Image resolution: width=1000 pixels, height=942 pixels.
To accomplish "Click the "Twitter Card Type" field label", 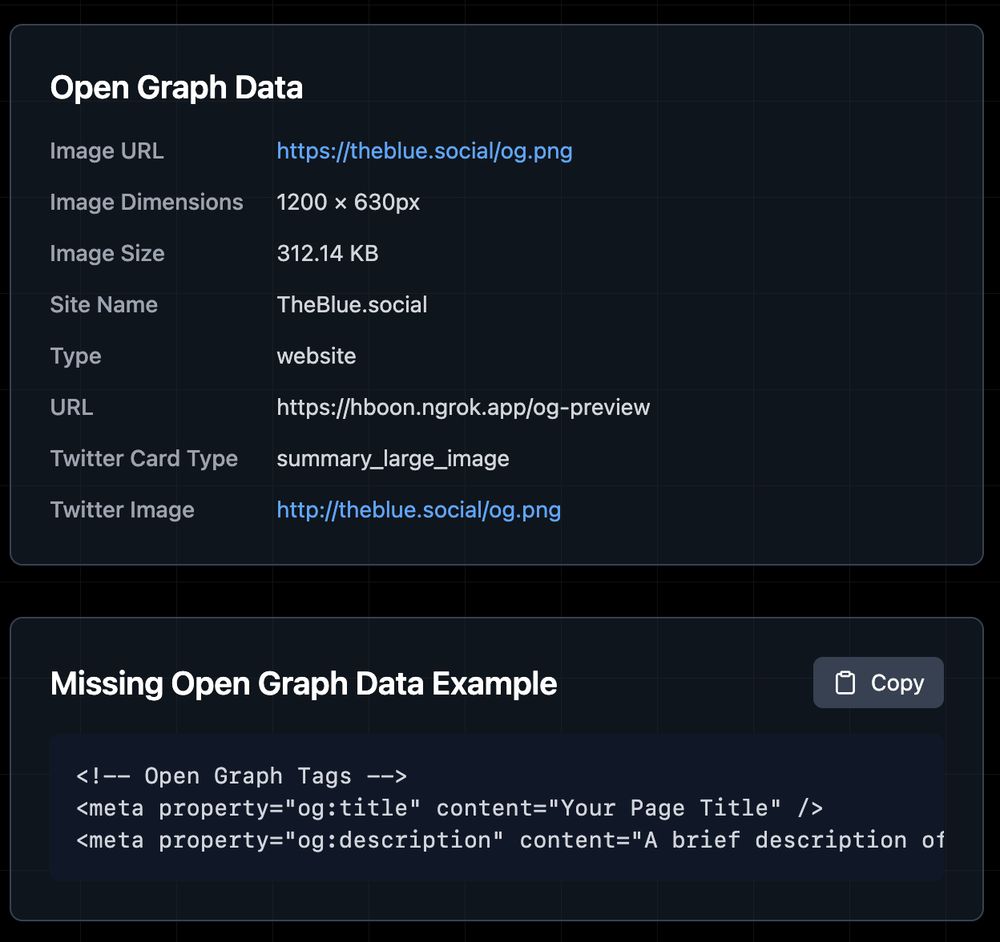I will click(144, 459).
